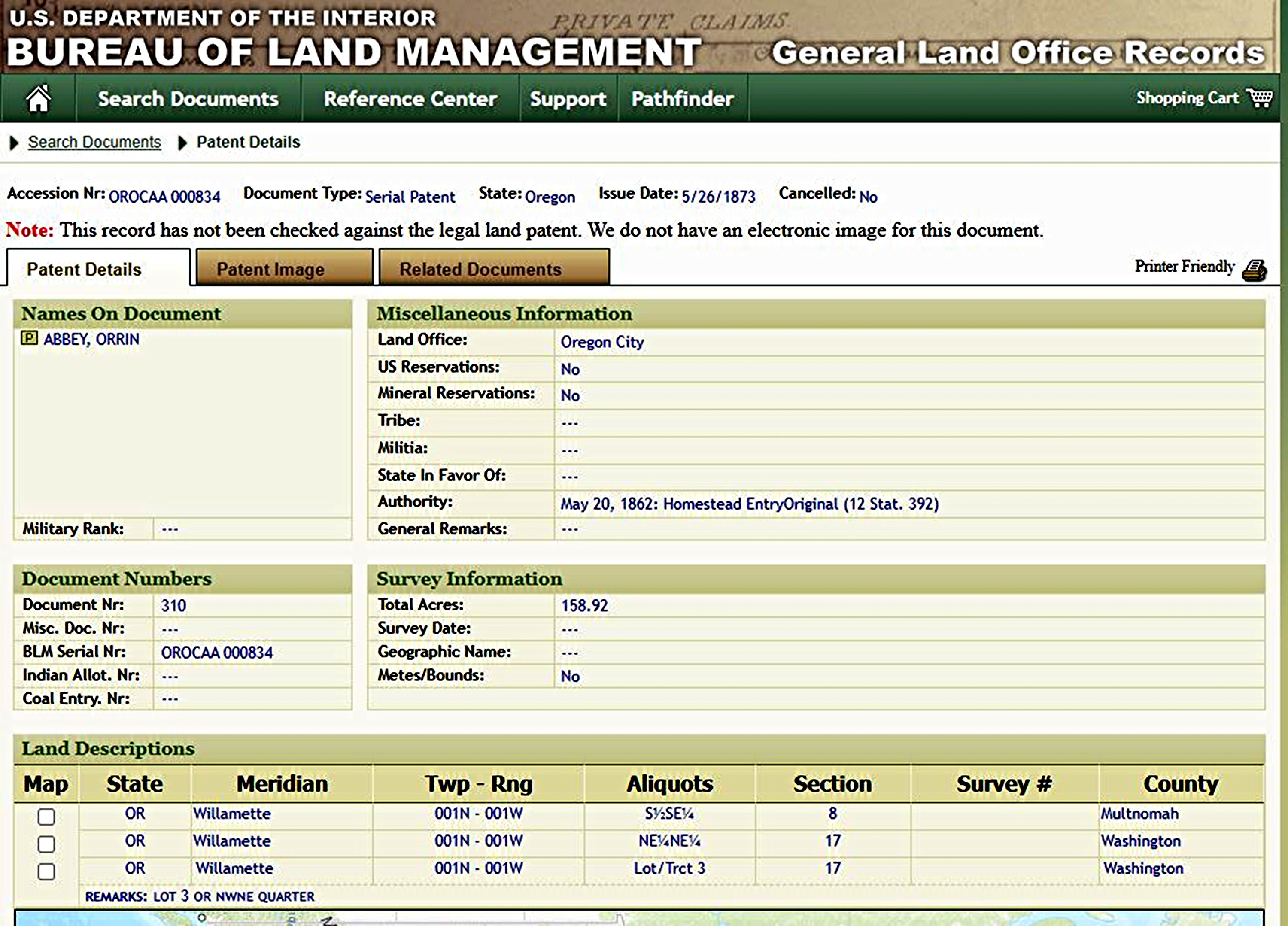The width and height of the screenshot is (1288, 926).
Task: Click the Total Acres value 158.92
Action: click(x=584, y=605)
